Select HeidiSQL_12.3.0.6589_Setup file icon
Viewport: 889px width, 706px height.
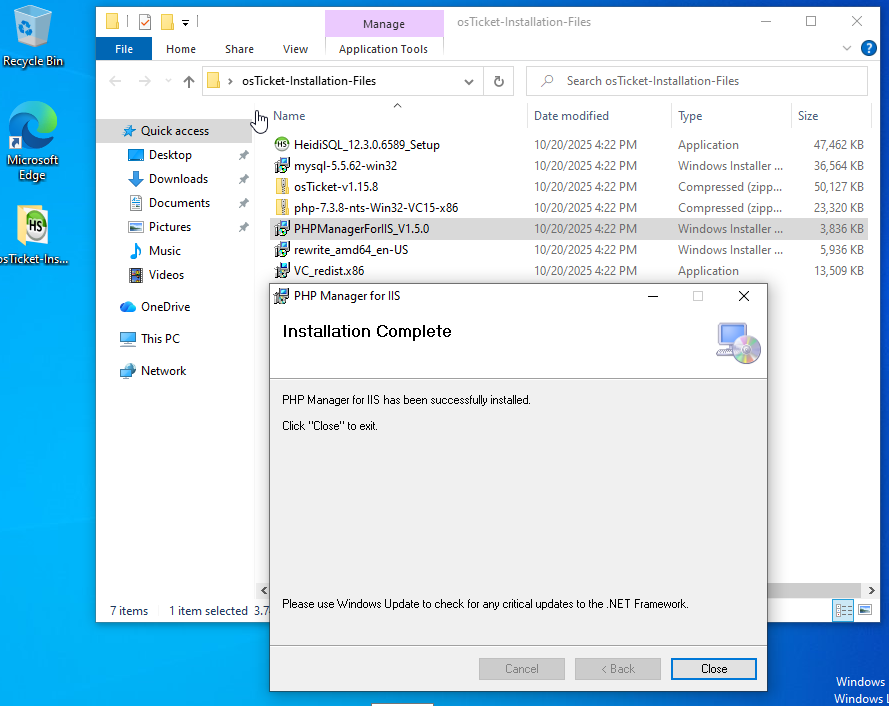pos(282,145)
